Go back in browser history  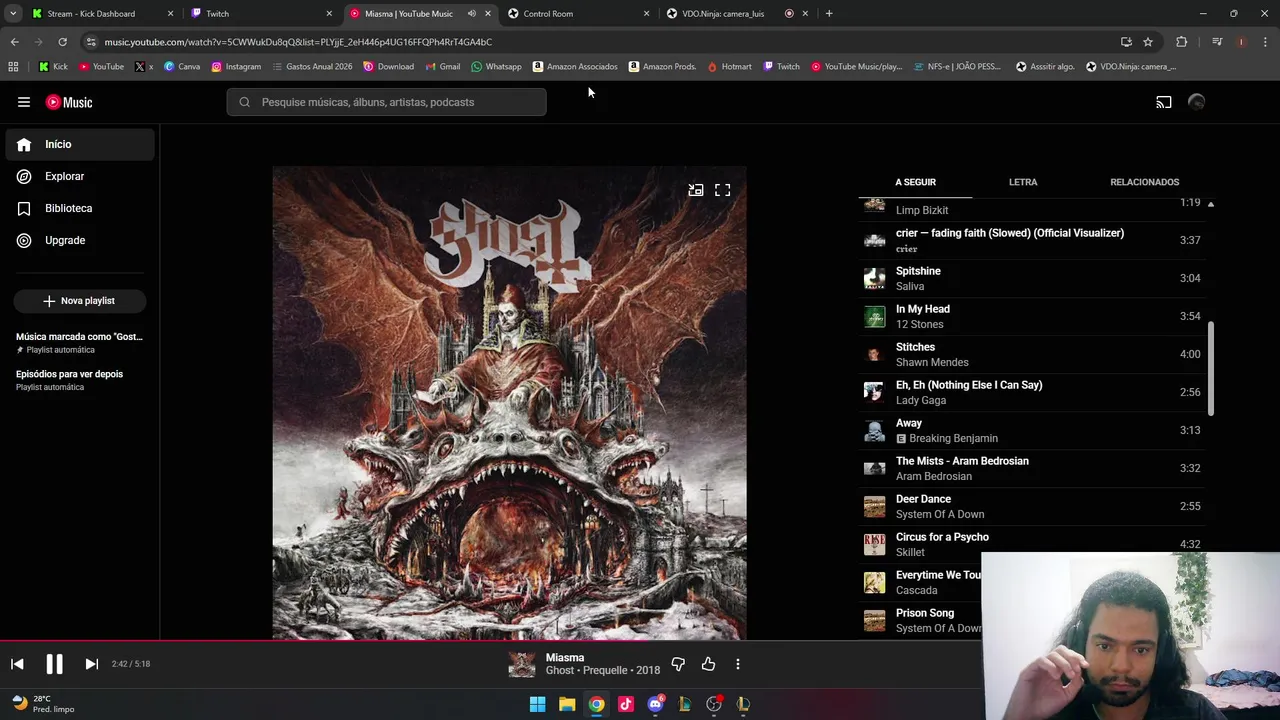pos(14,42)
